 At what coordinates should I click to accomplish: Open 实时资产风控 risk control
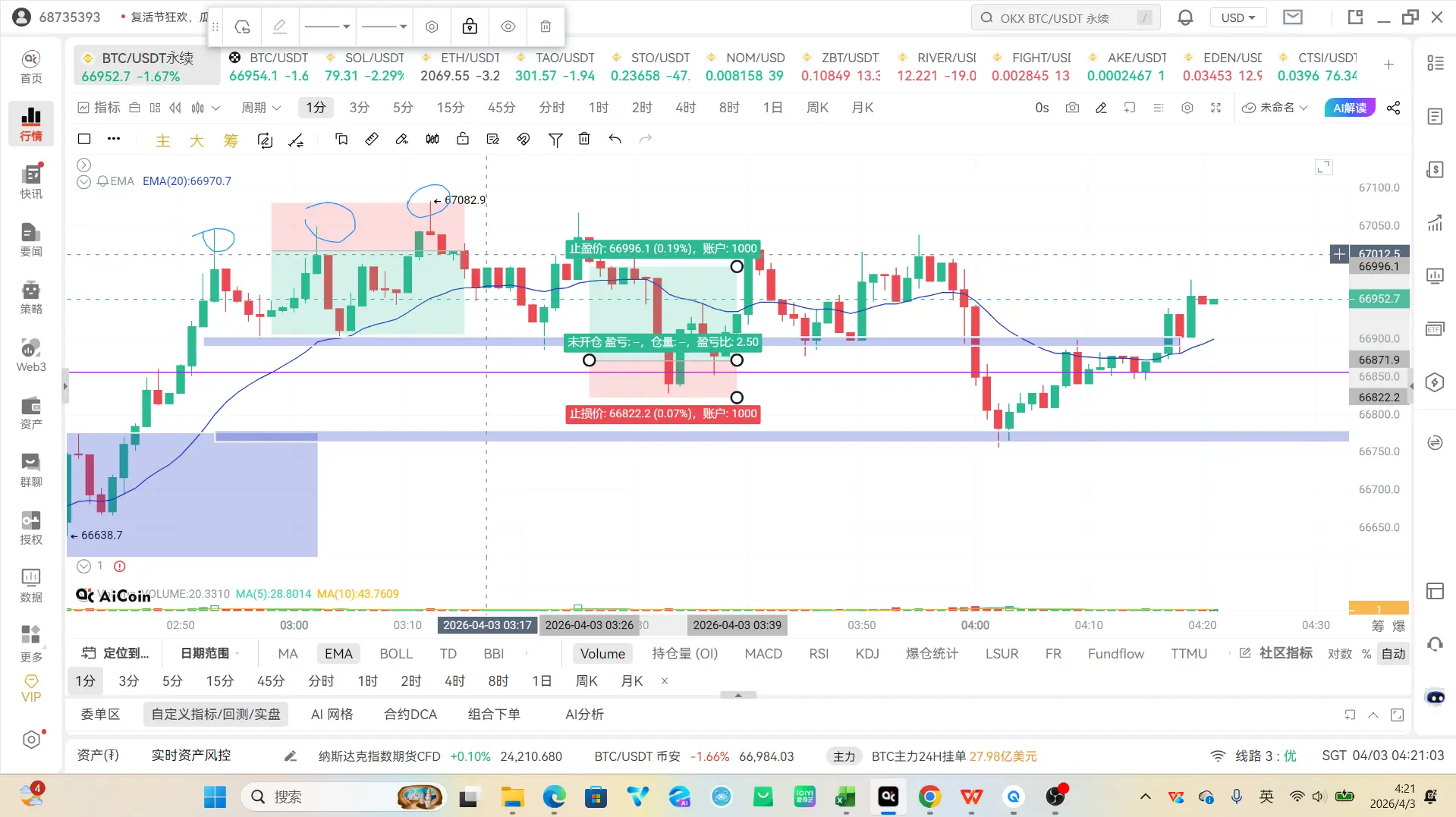click(x=191, y=756)
